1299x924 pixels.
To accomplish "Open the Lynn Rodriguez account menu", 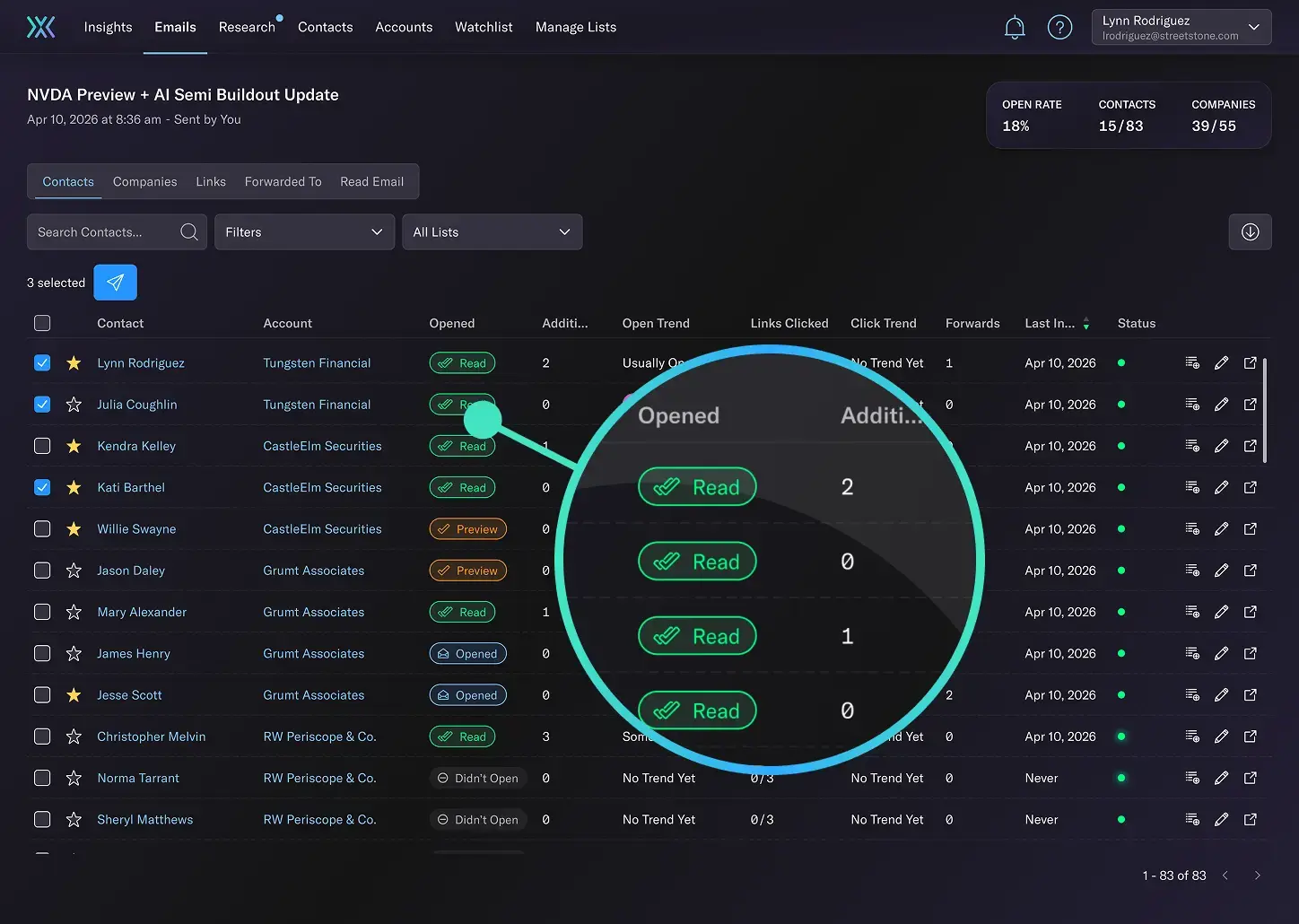I will pos(1181,27).
